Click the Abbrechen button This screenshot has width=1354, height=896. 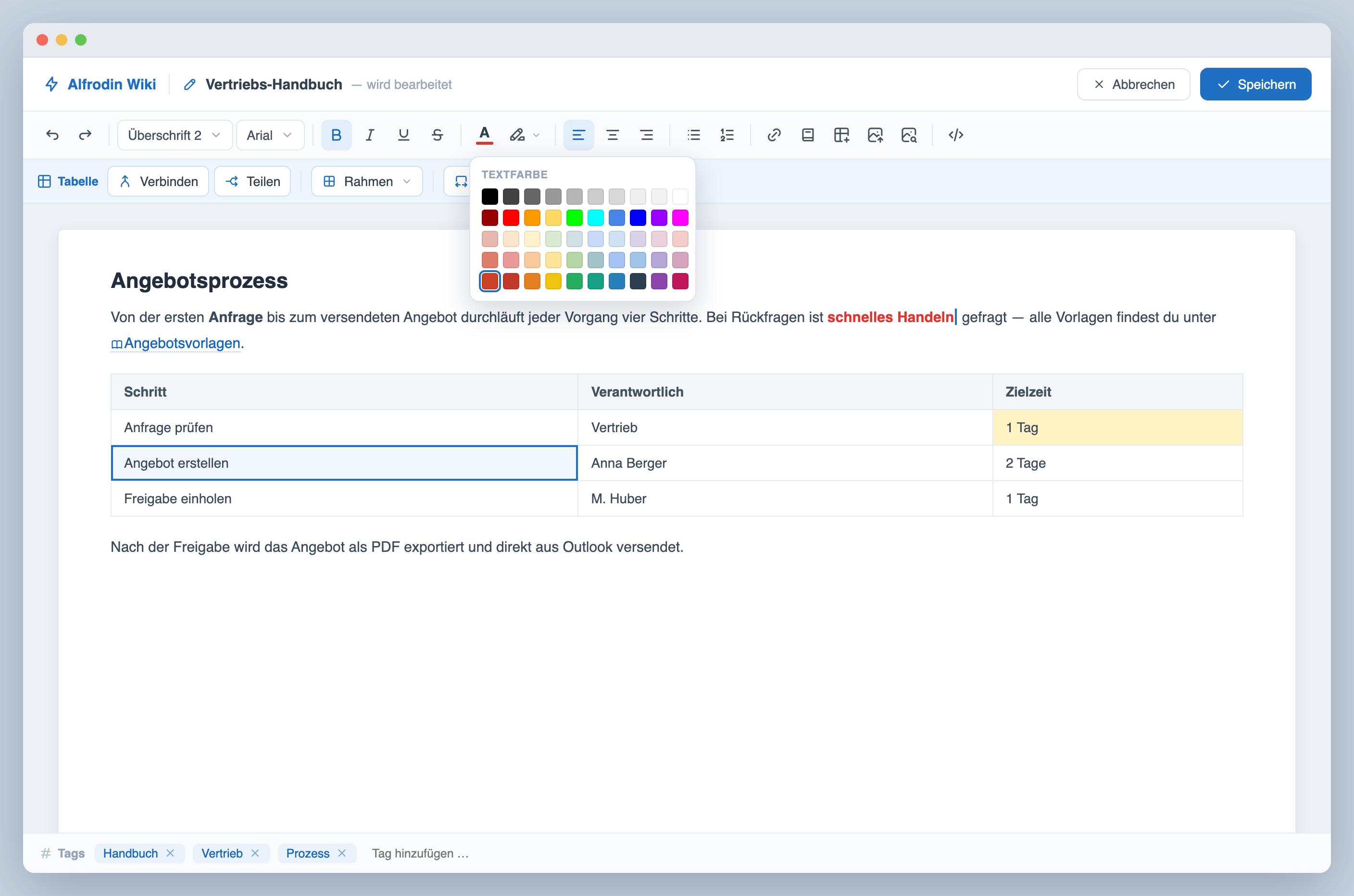point(1133,84)
